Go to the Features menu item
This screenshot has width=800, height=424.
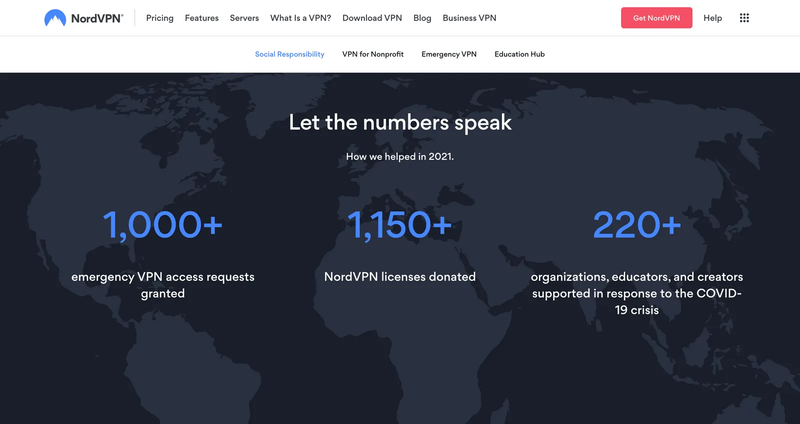(202, 18)
